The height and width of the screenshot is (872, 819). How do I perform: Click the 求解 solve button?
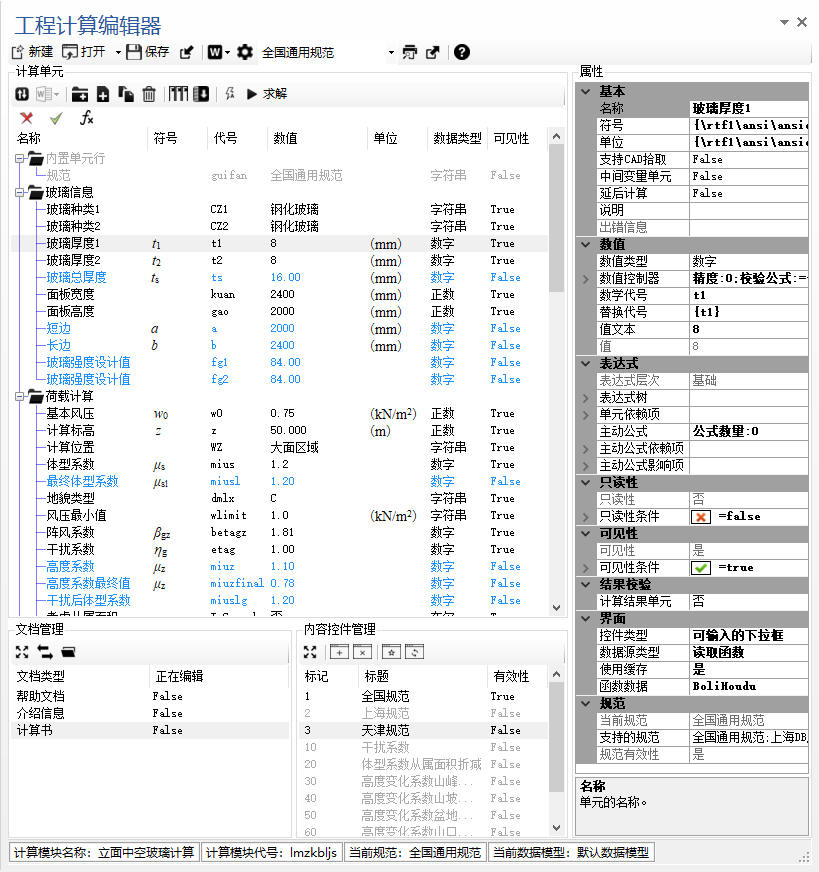point(267,94)
